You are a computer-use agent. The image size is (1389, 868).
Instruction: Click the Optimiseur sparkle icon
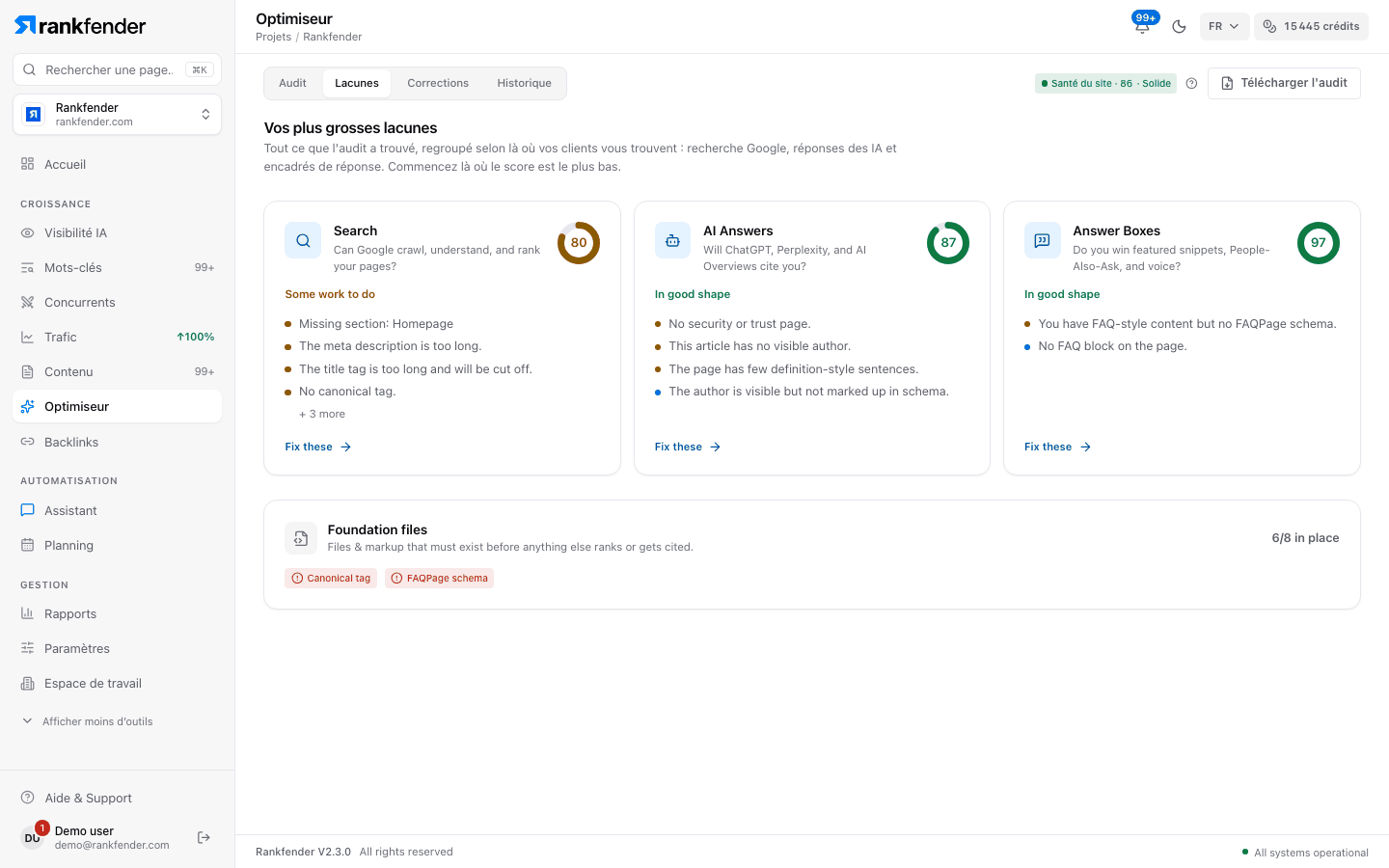(28, 406)
